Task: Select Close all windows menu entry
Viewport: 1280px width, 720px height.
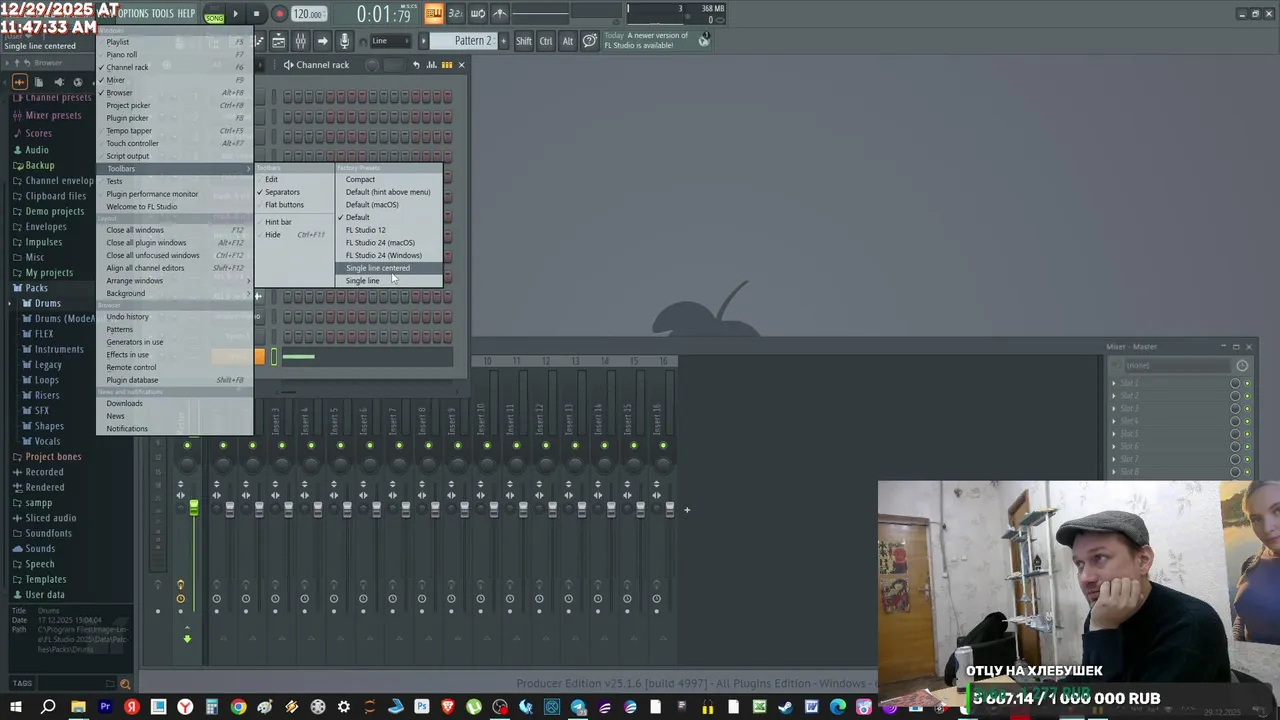Action: click(174, 230)
